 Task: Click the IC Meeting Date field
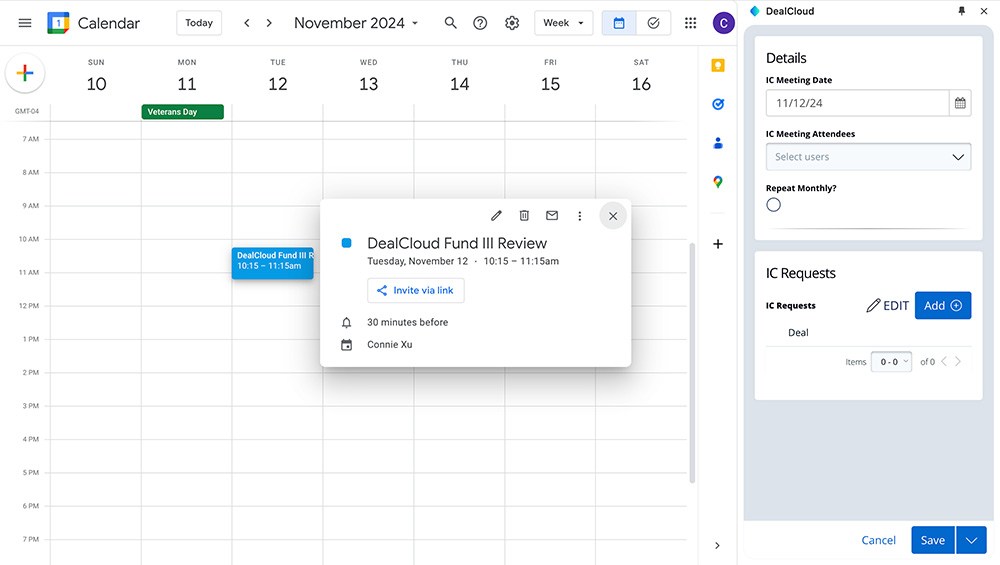coord(858,103)
